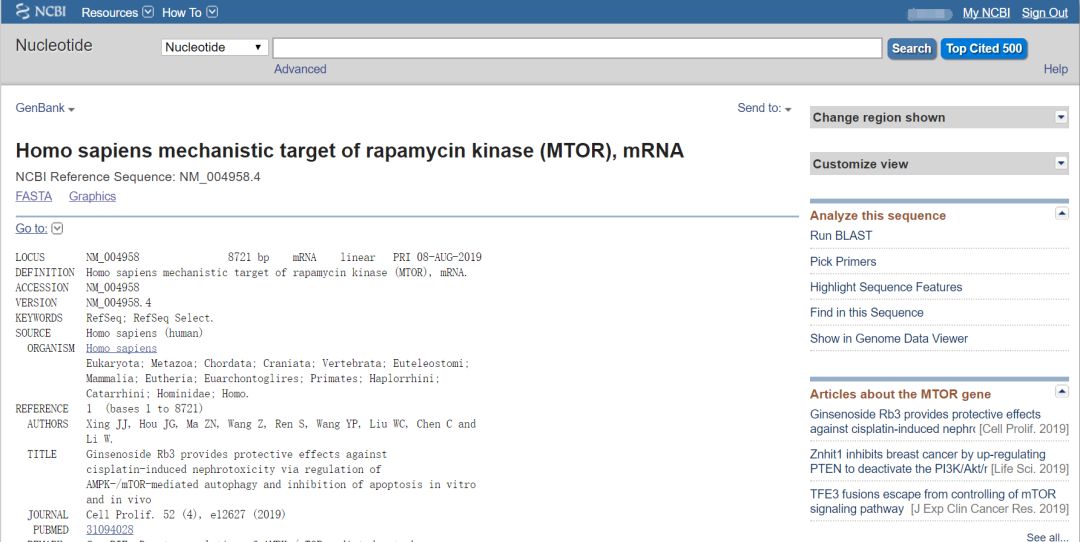The height and width of the screenshot is (542, 1080).
Task: Click the NCBI logo
Action: tap(41, 12)
